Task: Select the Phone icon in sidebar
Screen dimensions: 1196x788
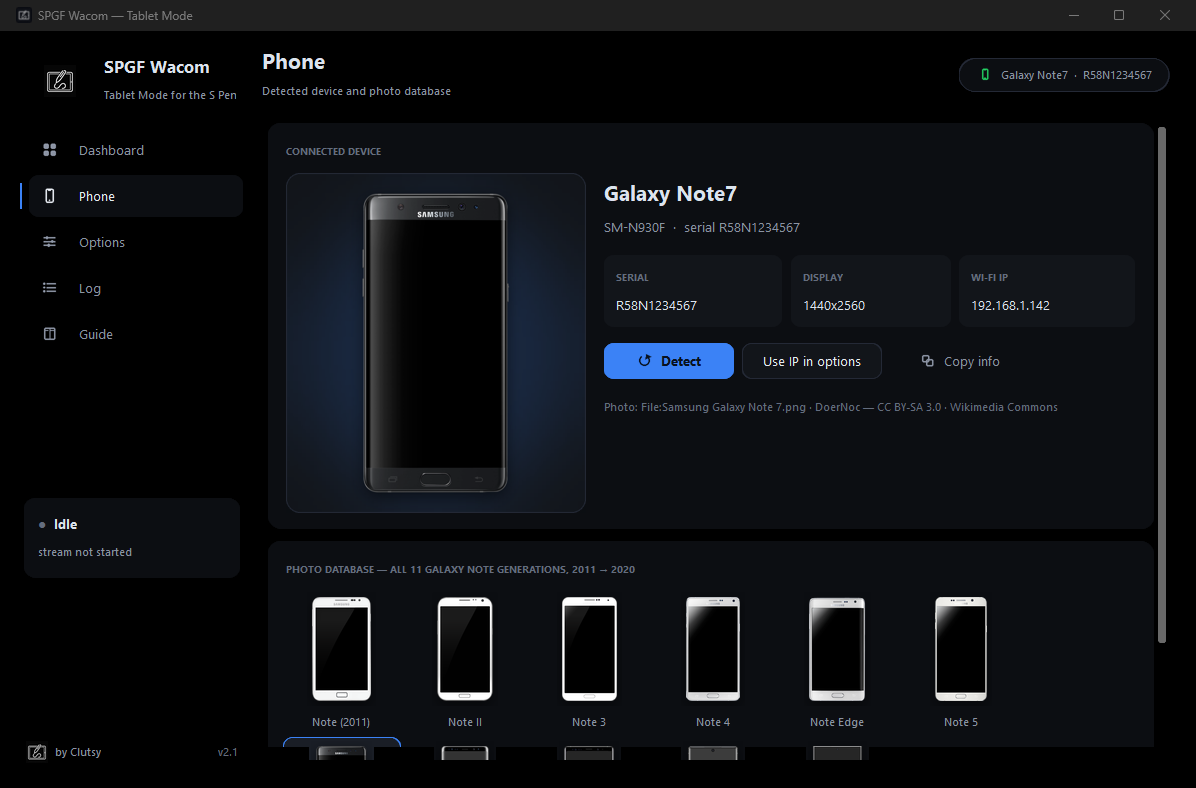Action: (50, 196)
